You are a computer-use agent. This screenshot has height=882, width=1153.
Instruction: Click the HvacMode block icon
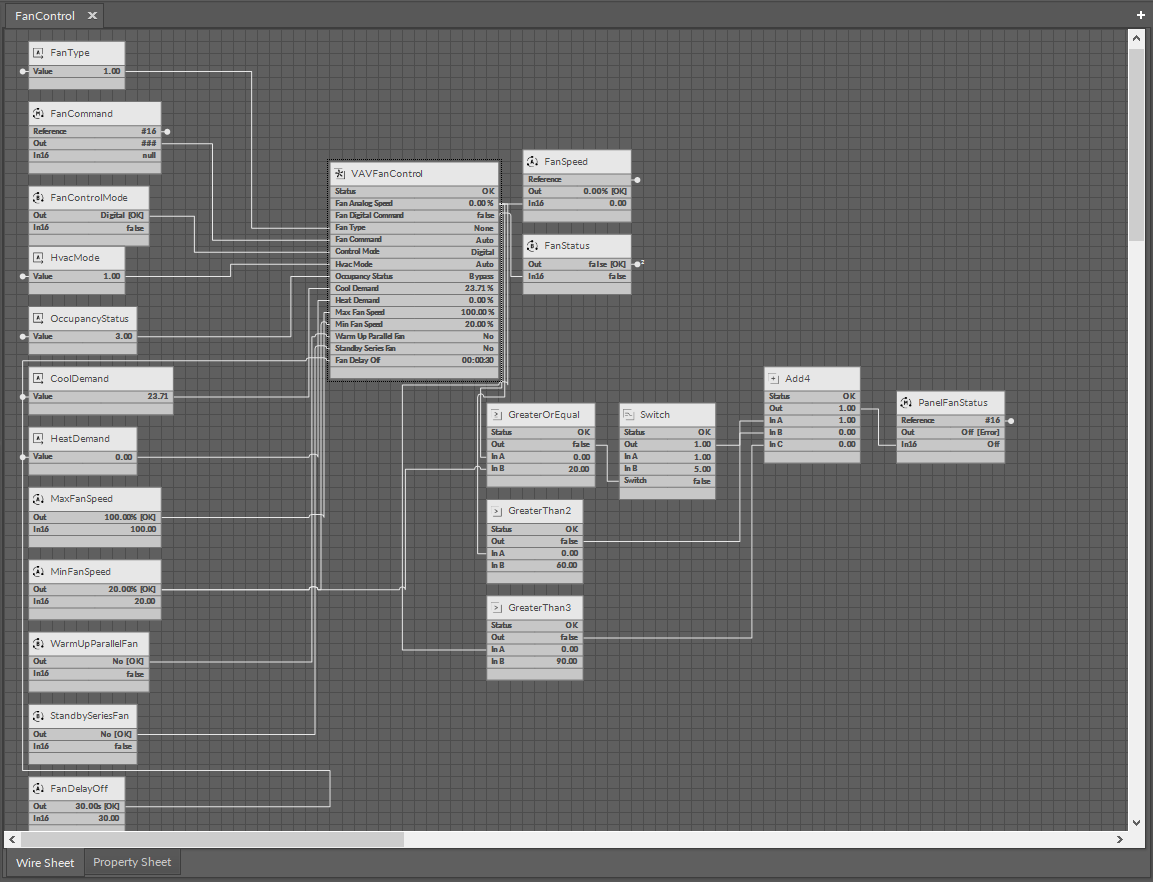coord(39,258)
